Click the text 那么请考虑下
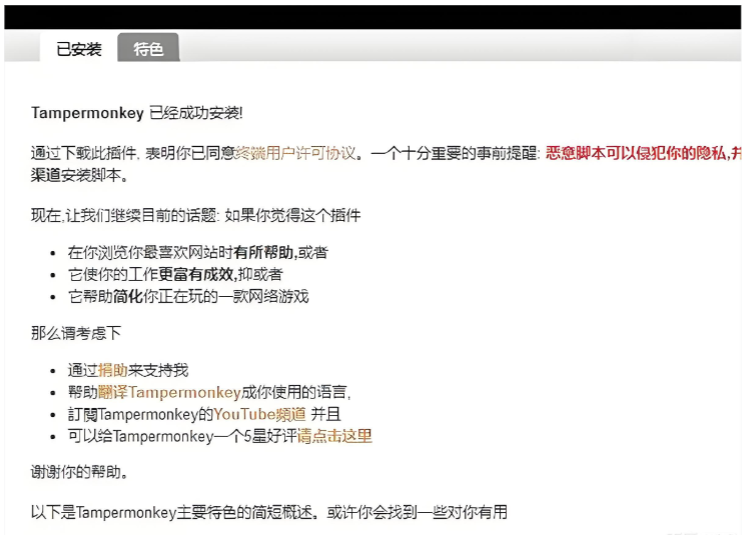 (x=76, y=333)
